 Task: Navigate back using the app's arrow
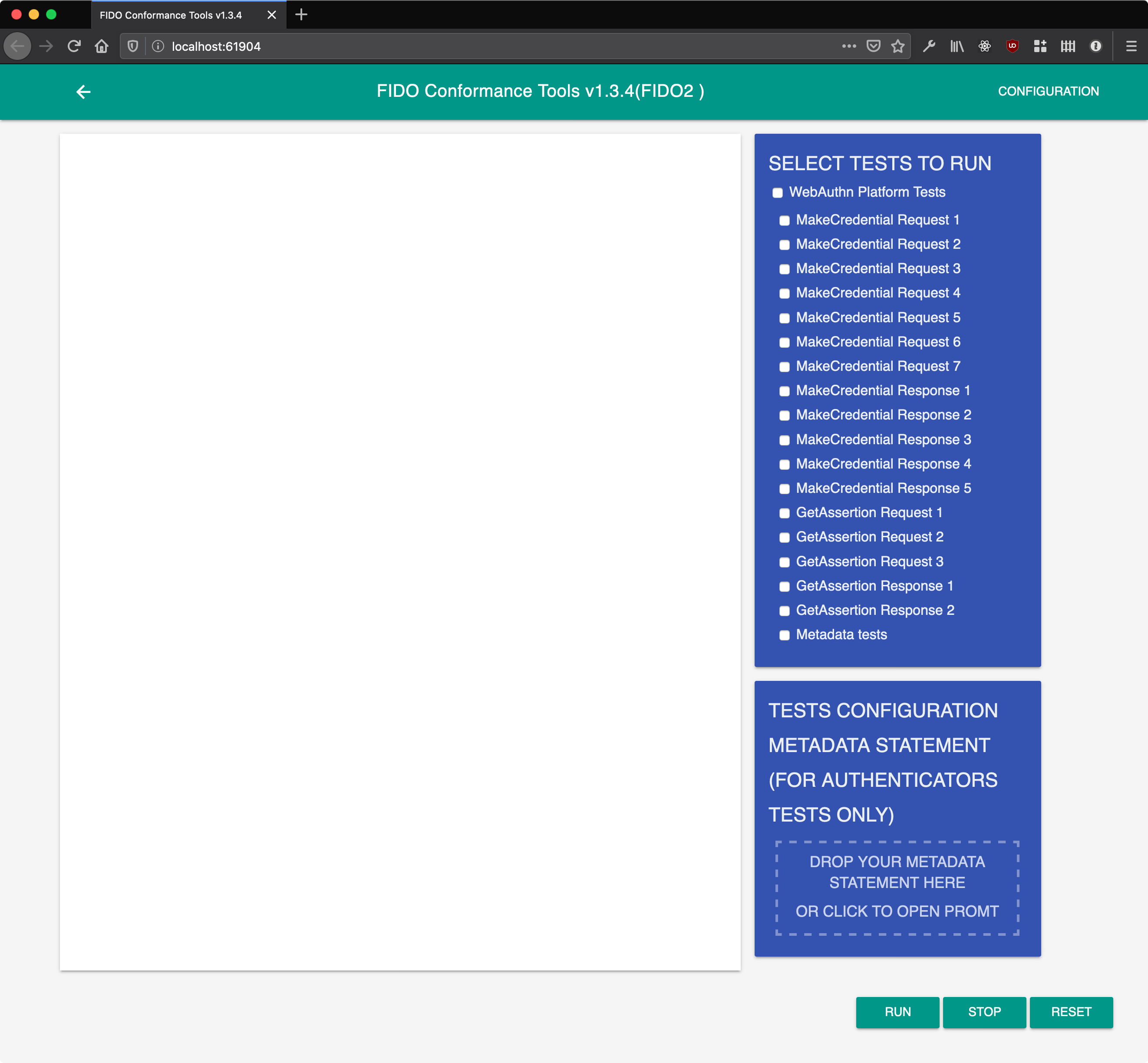point(83,92)
